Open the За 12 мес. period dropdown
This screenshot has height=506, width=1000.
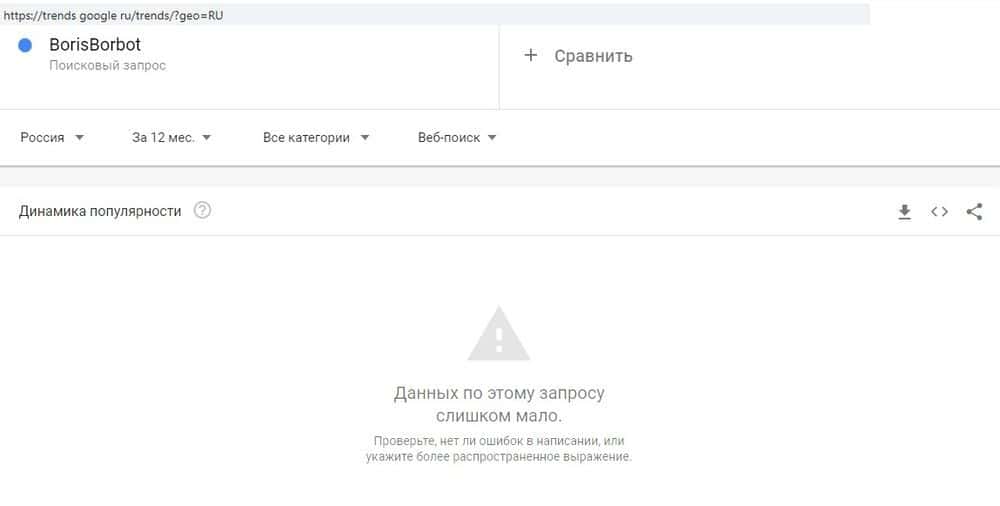[172, 137]
